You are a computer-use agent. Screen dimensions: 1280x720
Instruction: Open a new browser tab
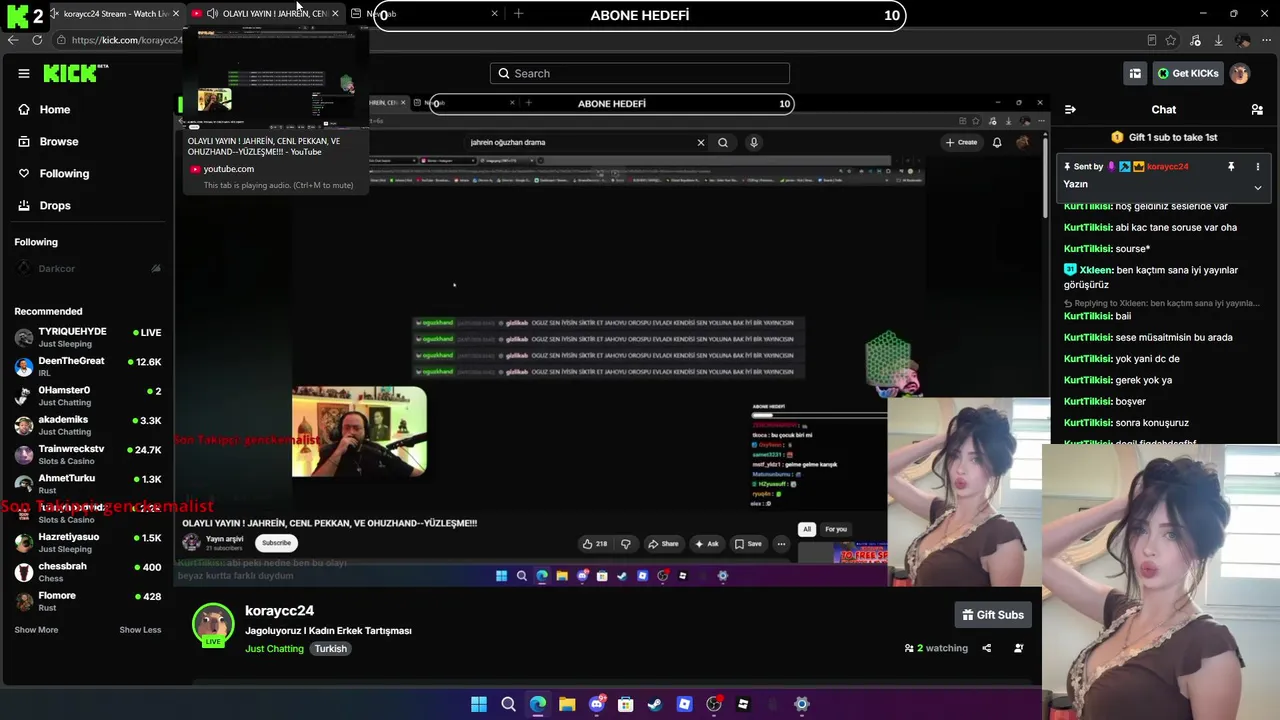click(518, 14)
